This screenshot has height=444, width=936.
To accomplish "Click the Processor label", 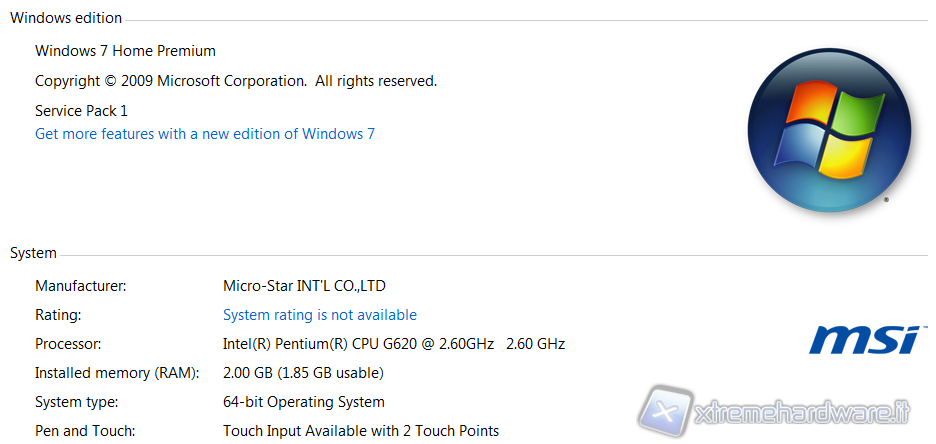I will click(x=68, y=344).
